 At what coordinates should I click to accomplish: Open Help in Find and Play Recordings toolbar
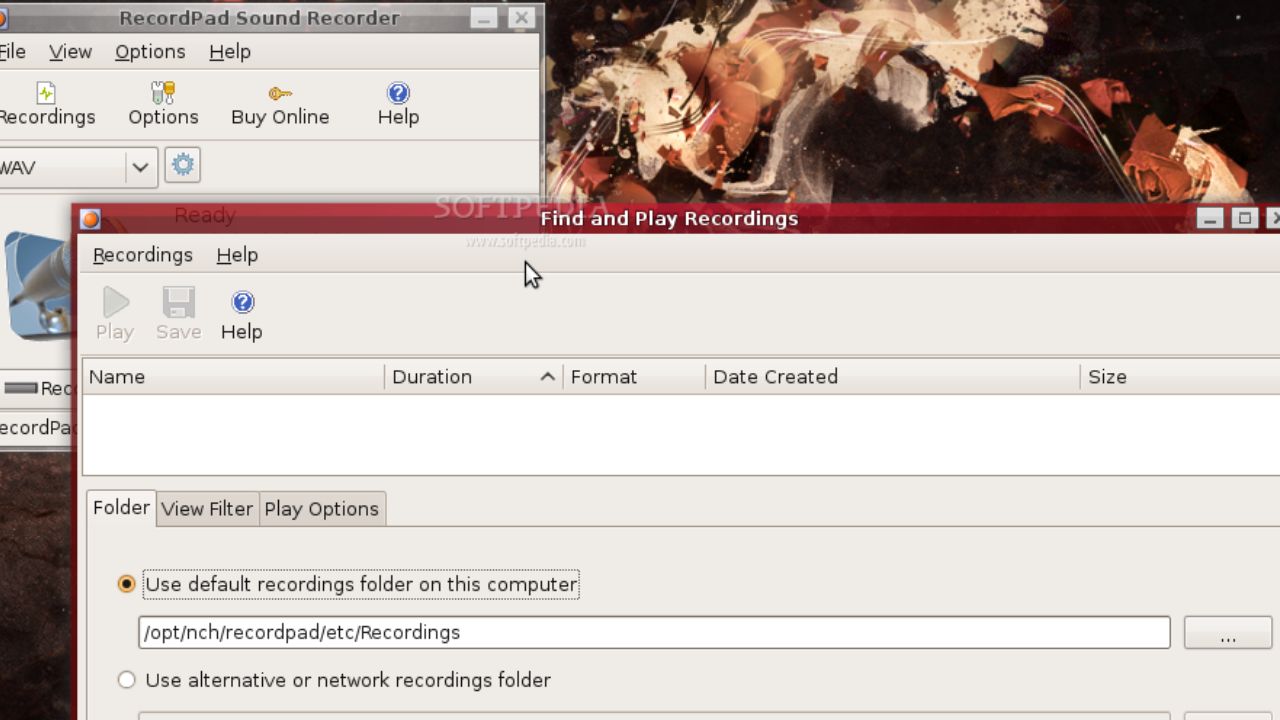pyautogui.click(x=242, y=314)
